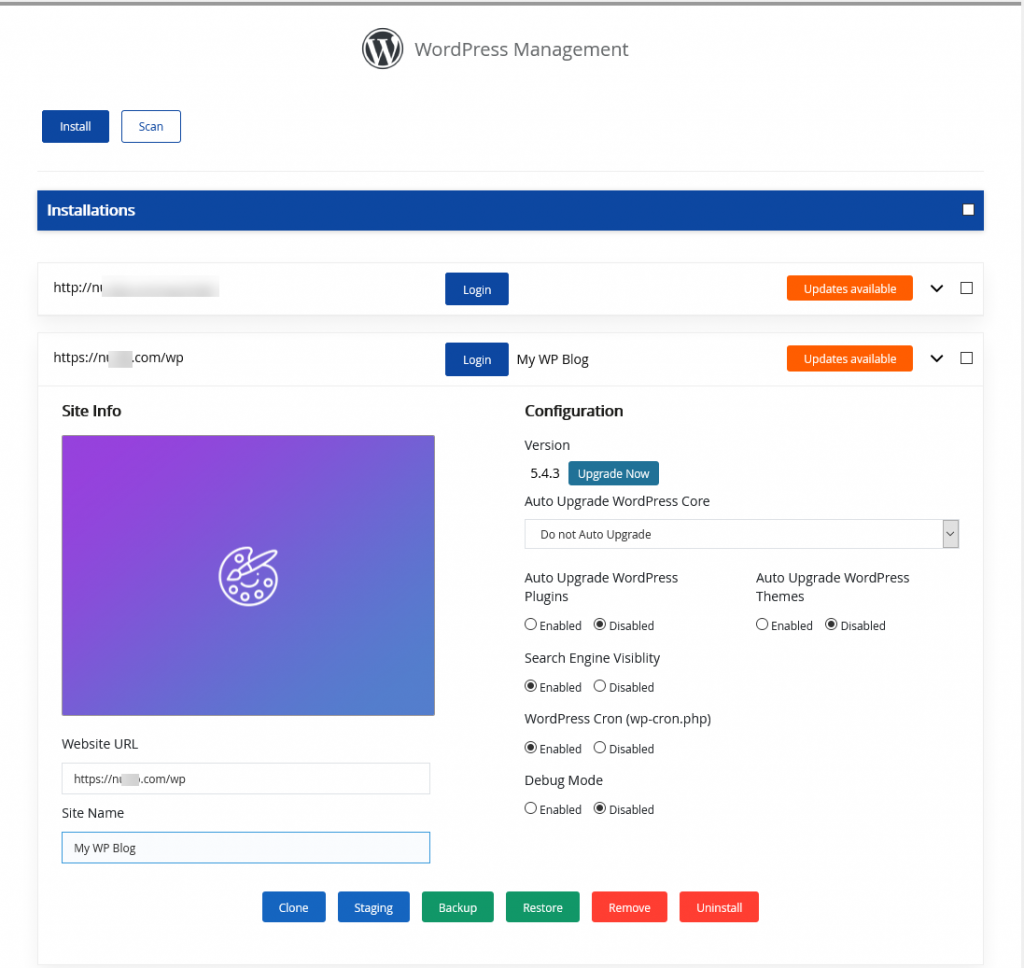Click the Uninstall button

(719, 907)
